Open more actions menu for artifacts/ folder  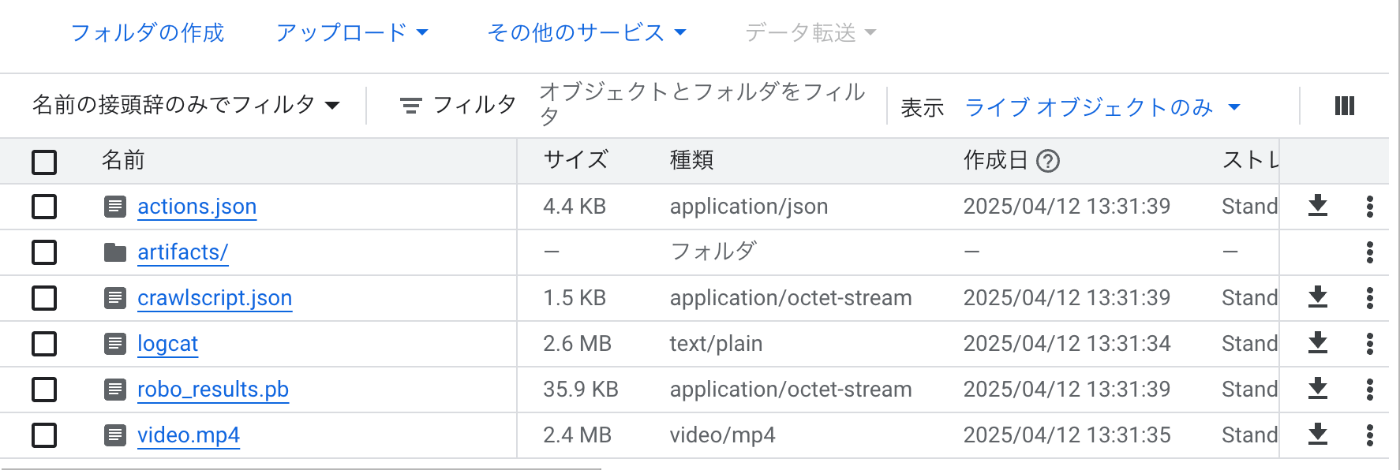[1370, 252]
